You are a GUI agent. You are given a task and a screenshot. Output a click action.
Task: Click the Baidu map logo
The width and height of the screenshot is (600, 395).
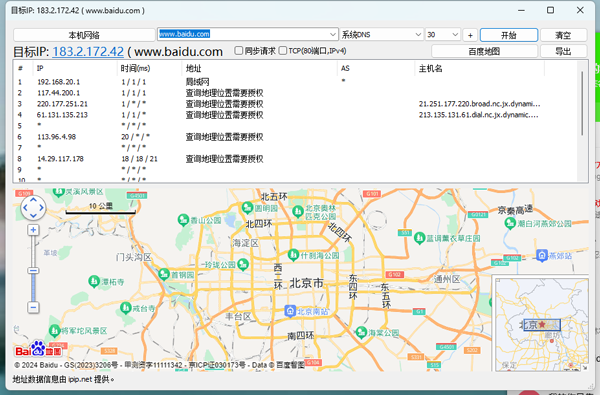(38, 349)
